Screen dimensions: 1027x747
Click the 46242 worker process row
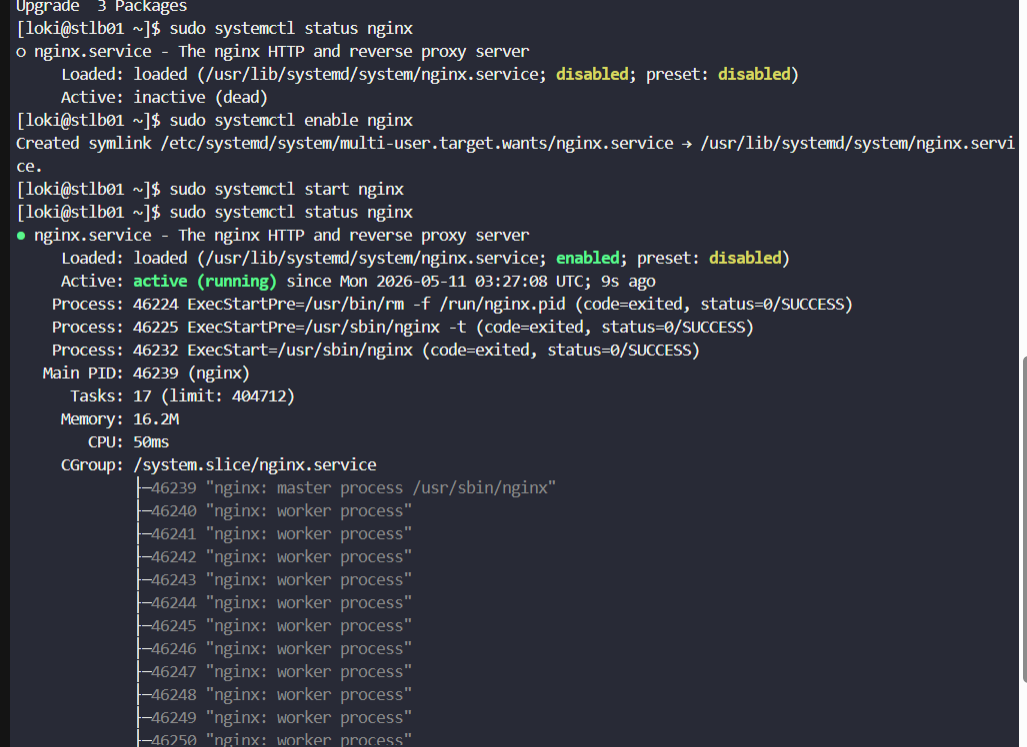pos(274,556)
